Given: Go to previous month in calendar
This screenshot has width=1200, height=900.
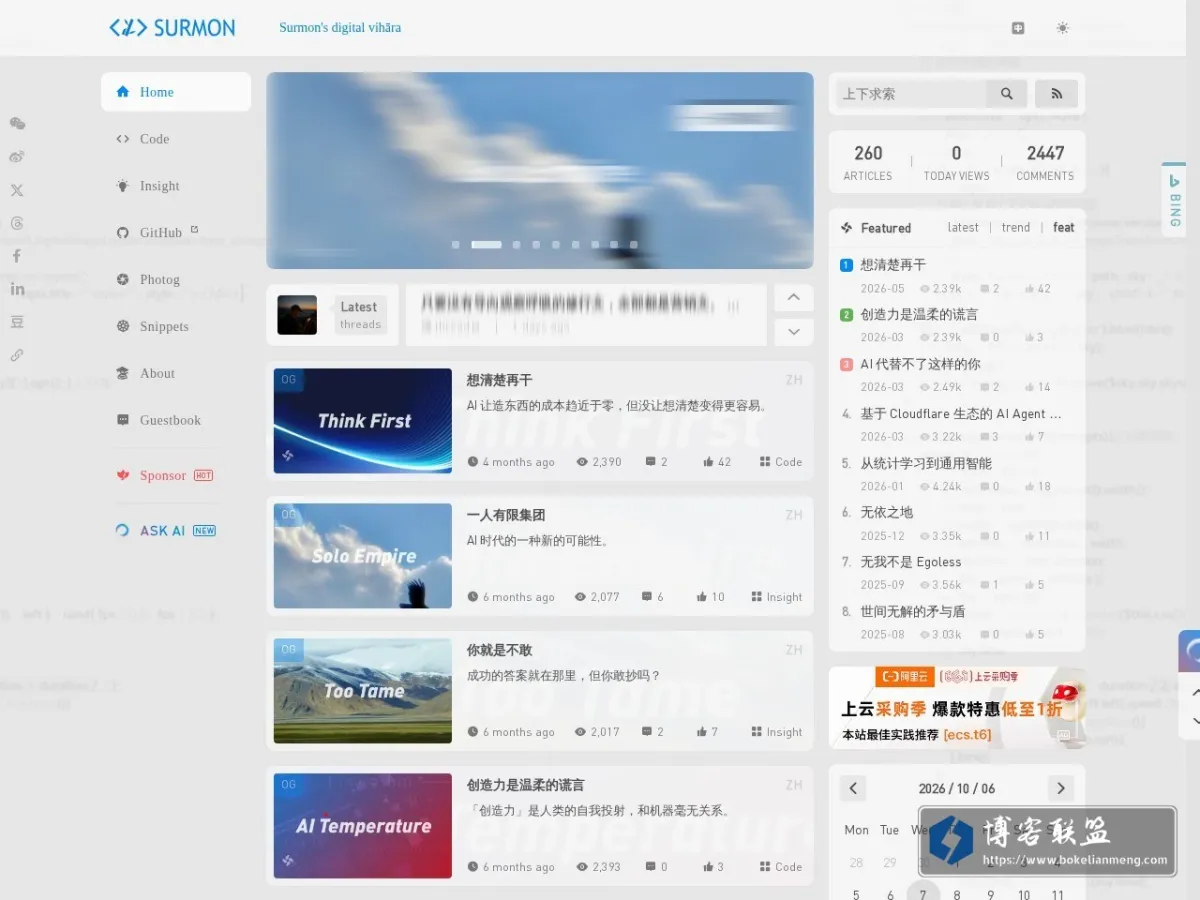Looking at the screenshot, I should 853,788.
